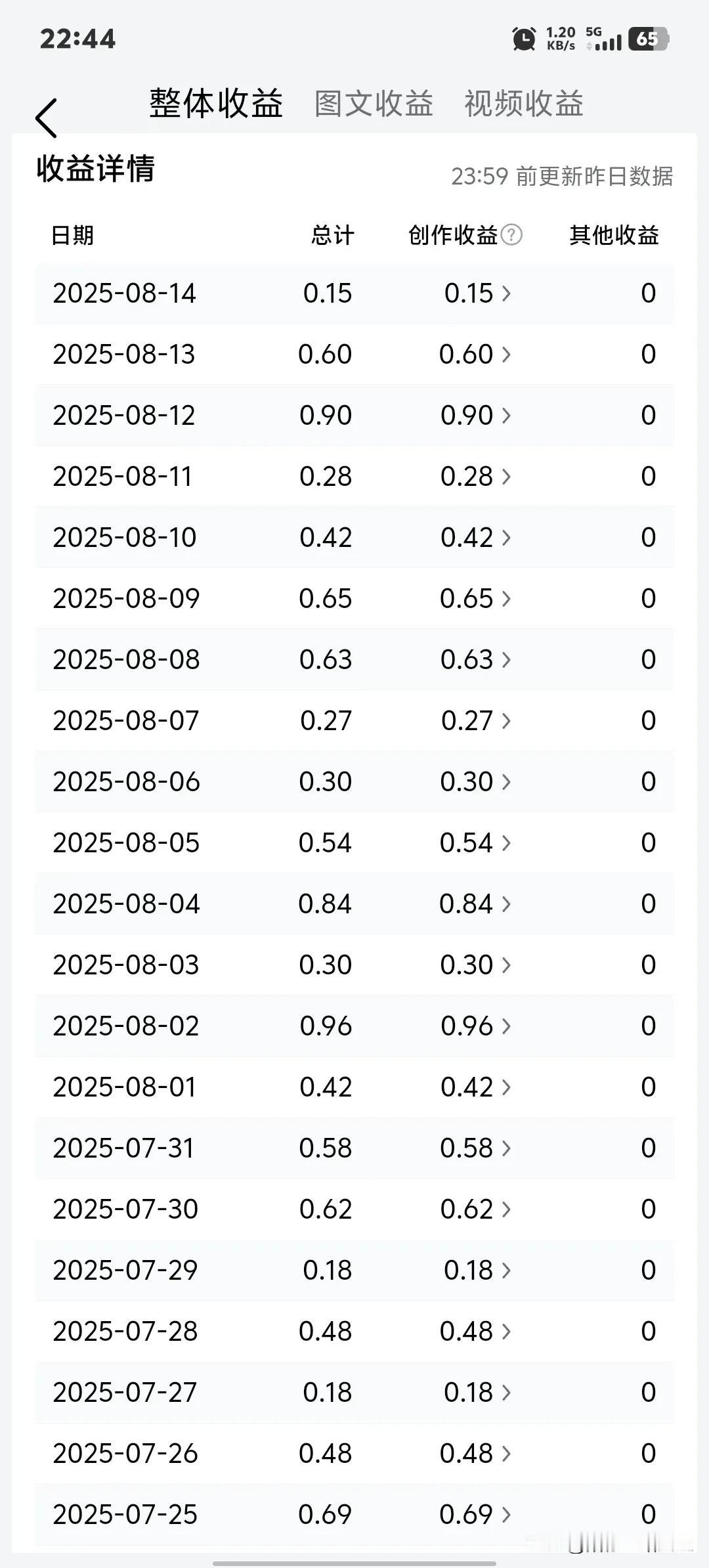Select the 整体收益 tab
Image resolution: width=709 pixels, height=1568 pixels.
tap(216, 104)
